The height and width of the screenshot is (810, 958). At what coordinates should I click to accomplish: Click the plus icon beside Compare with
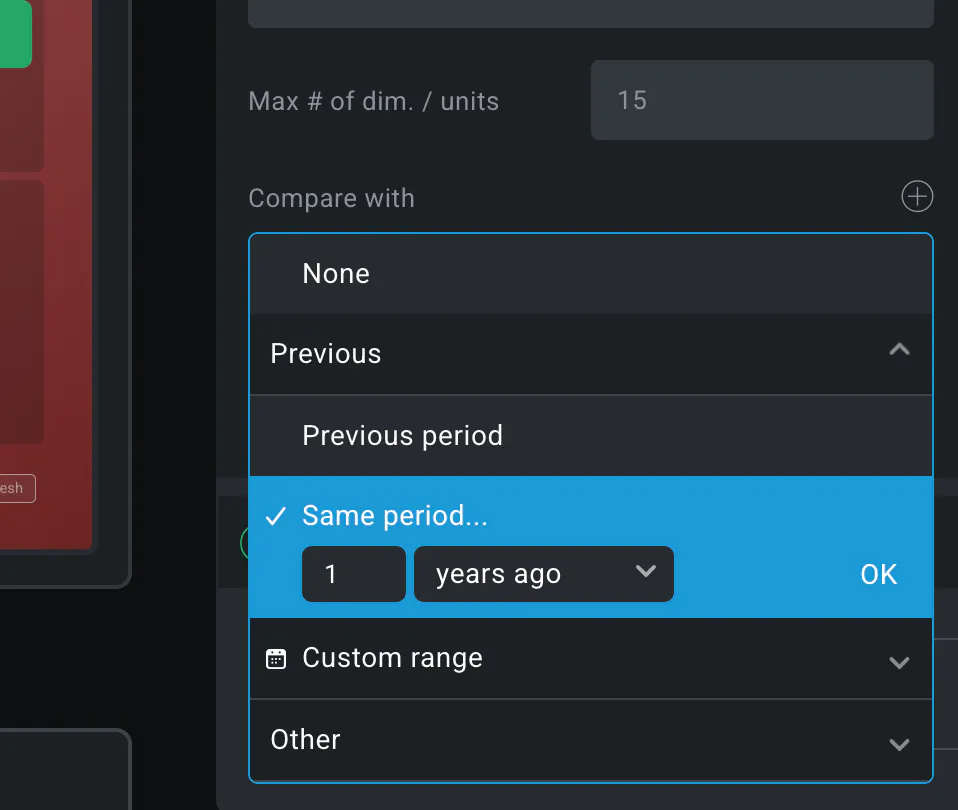(917, 197)
